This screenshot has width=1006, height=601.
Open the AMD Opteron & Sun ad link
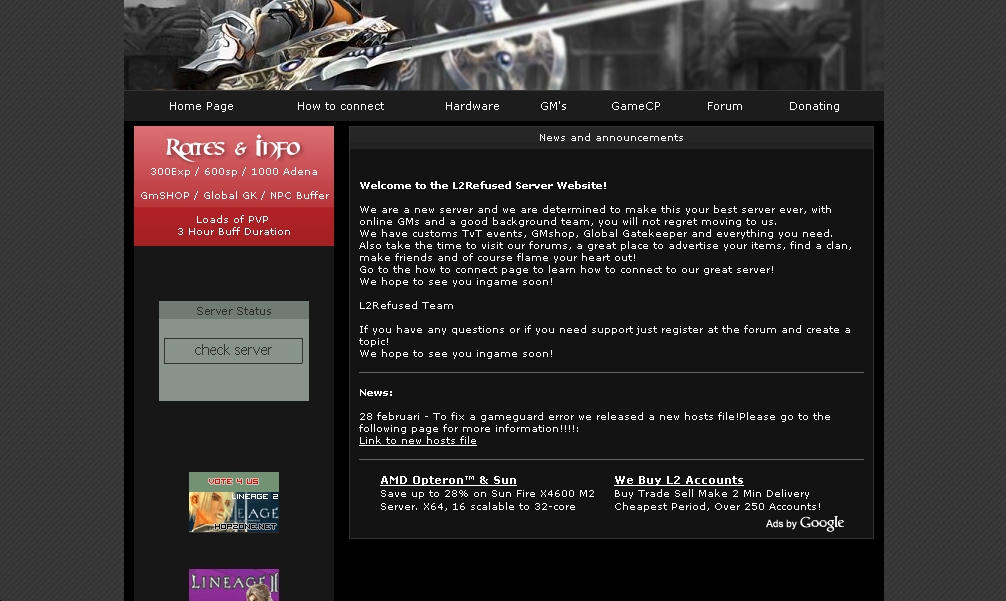[448, 480]
